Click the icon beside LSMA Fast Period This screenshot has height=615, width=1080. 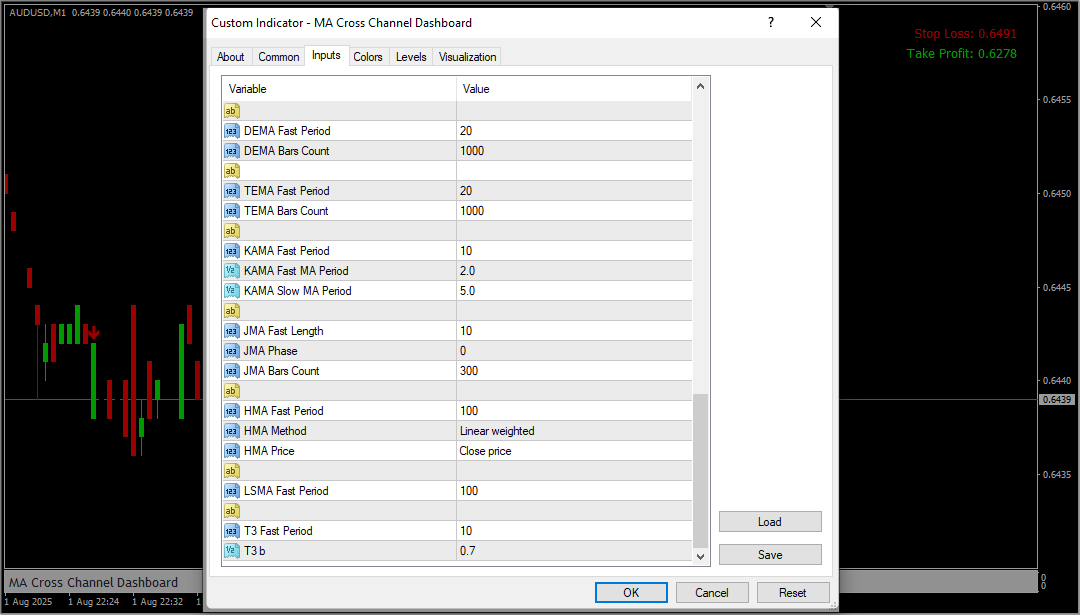point(231,491)
